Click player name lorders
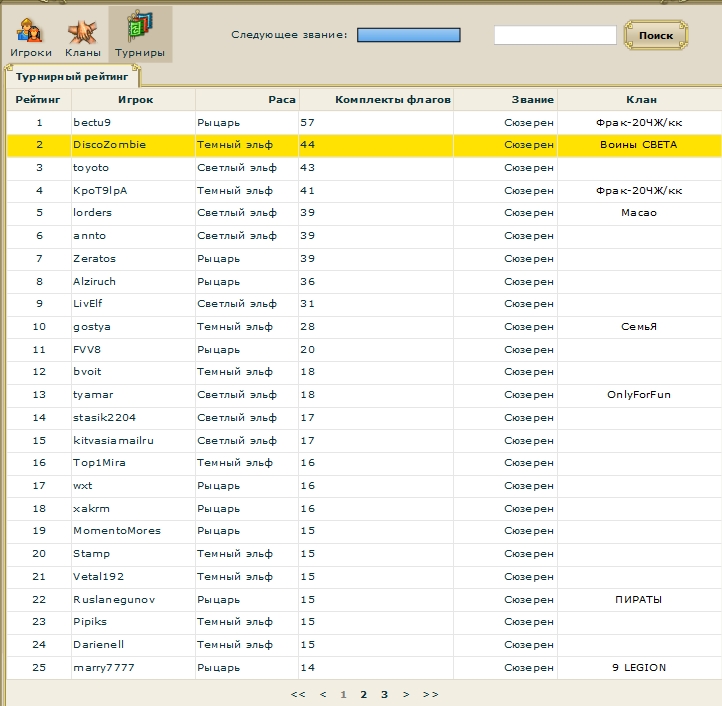 (93, 213)
